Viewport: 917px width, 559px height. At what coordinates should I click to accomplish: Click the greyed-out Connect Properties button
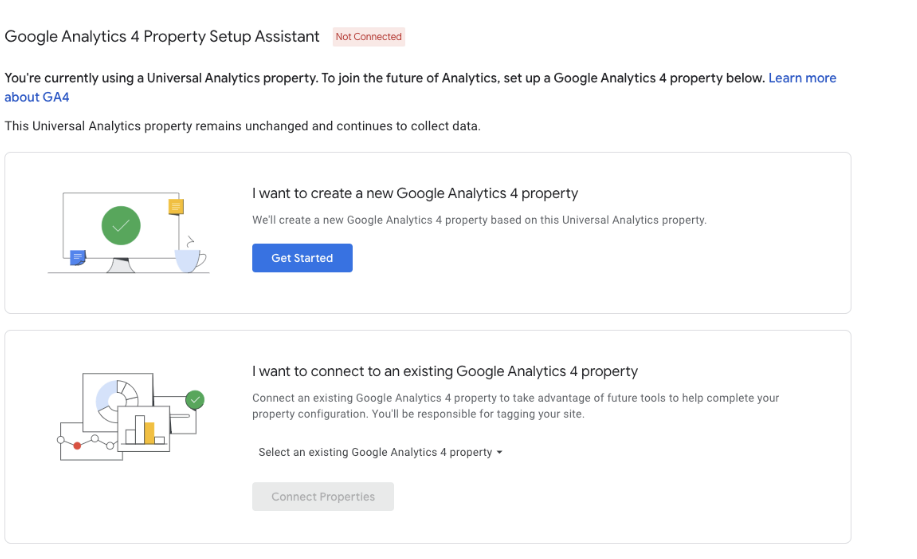click(x=323, y=496)
